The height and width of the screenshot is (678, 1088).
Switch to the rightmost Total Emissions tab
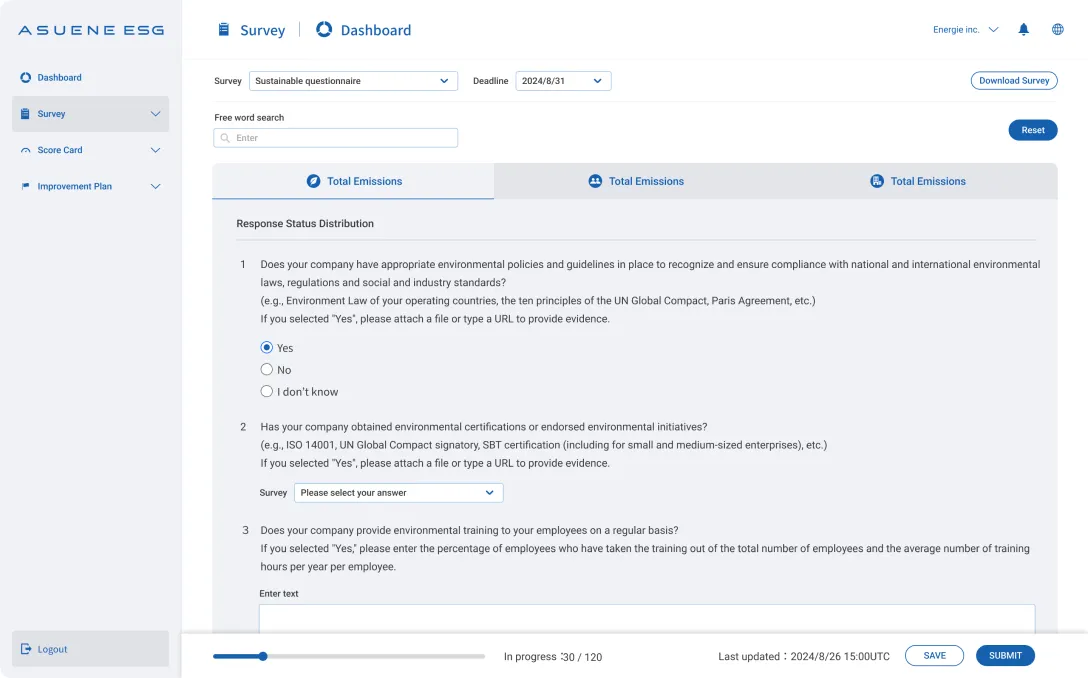pyautogui.click(x=918, y=181)
